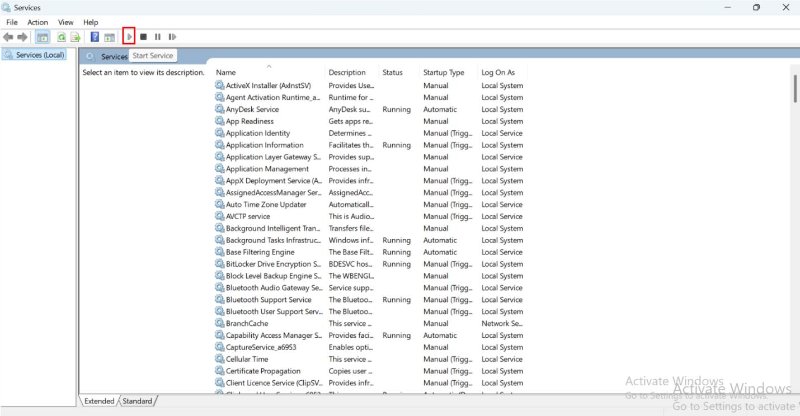Screen dimensions: 800x416
Task: Open the View menu
Action: coord(65,22)
